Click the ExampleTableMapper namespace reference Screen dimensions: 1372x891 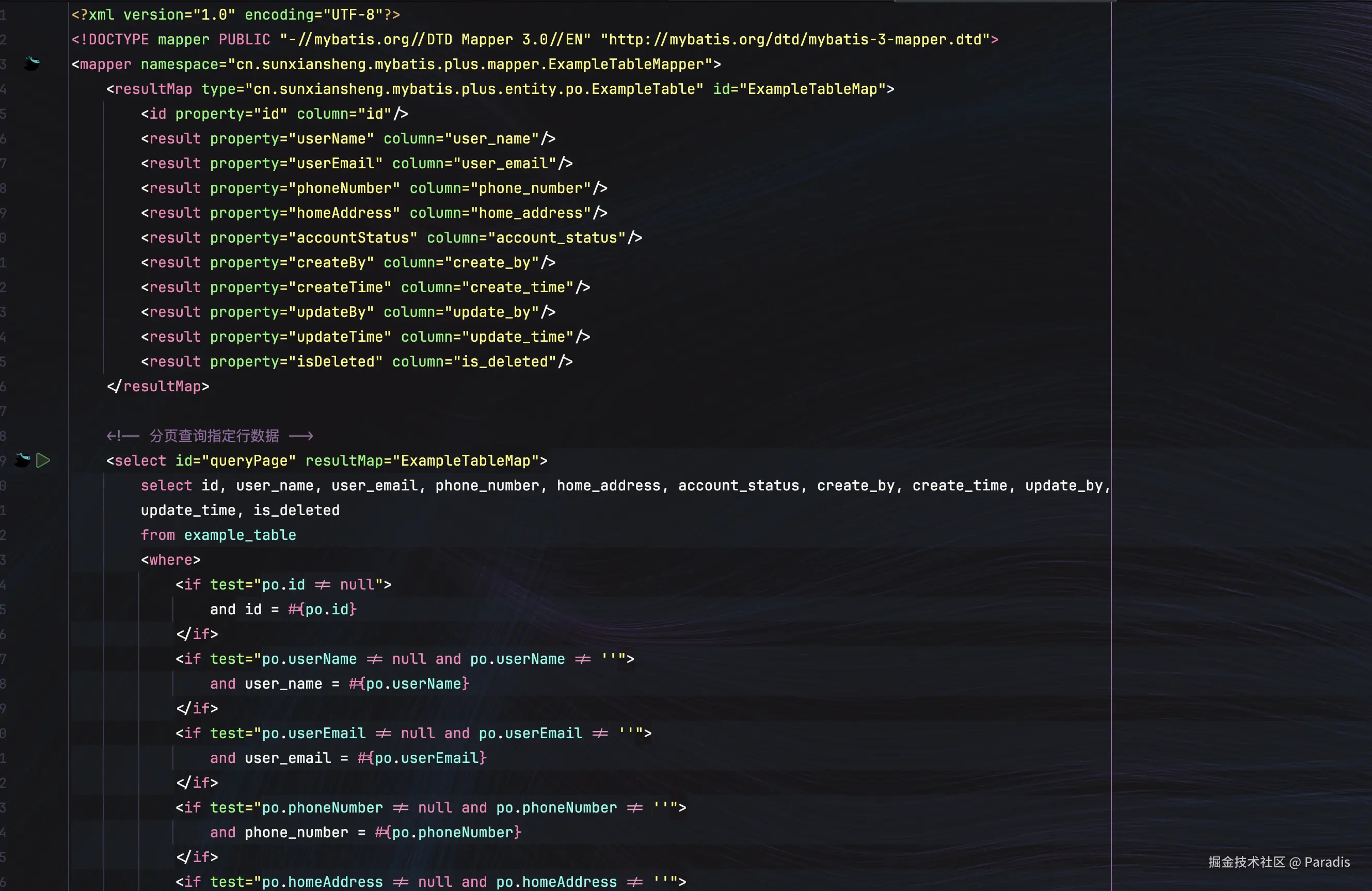(626, 64)
